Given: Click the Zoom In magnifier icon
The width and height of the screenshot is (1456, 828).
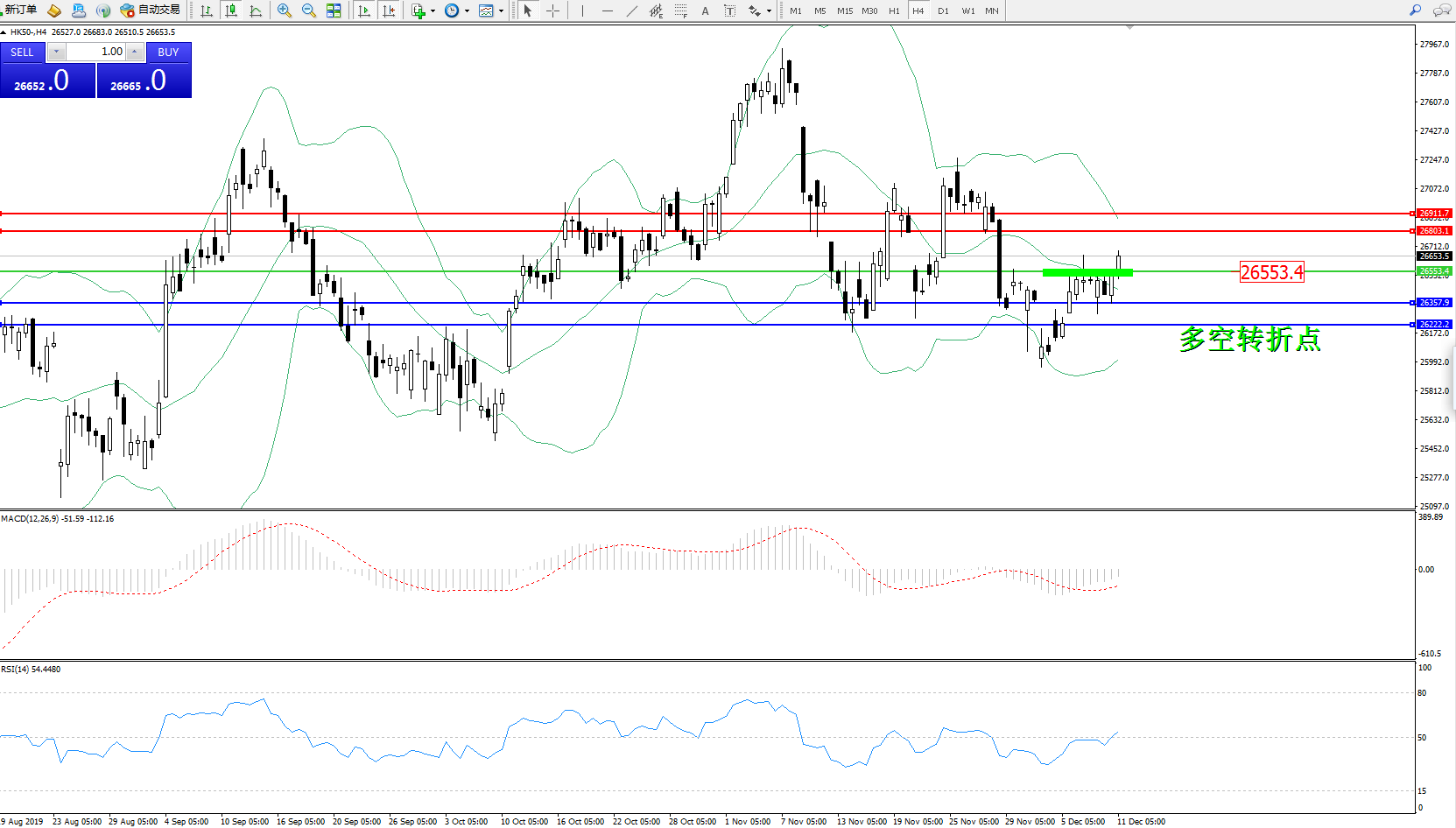Looking at the screenshot, I should click(285, 11).
